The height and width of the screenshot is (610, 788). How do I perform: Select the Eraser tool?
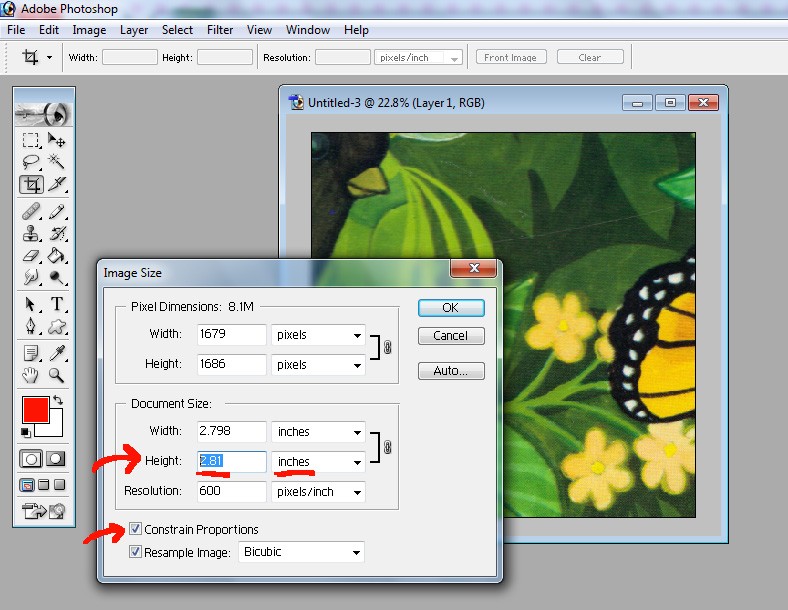point(31,256)
